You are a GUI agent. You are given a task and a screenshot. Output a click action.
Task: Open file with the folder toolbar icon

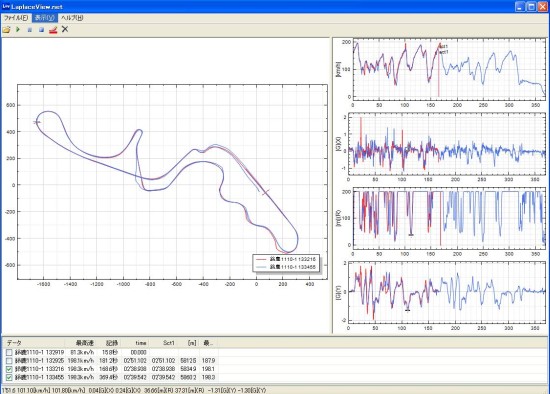(x=6, y=30)
